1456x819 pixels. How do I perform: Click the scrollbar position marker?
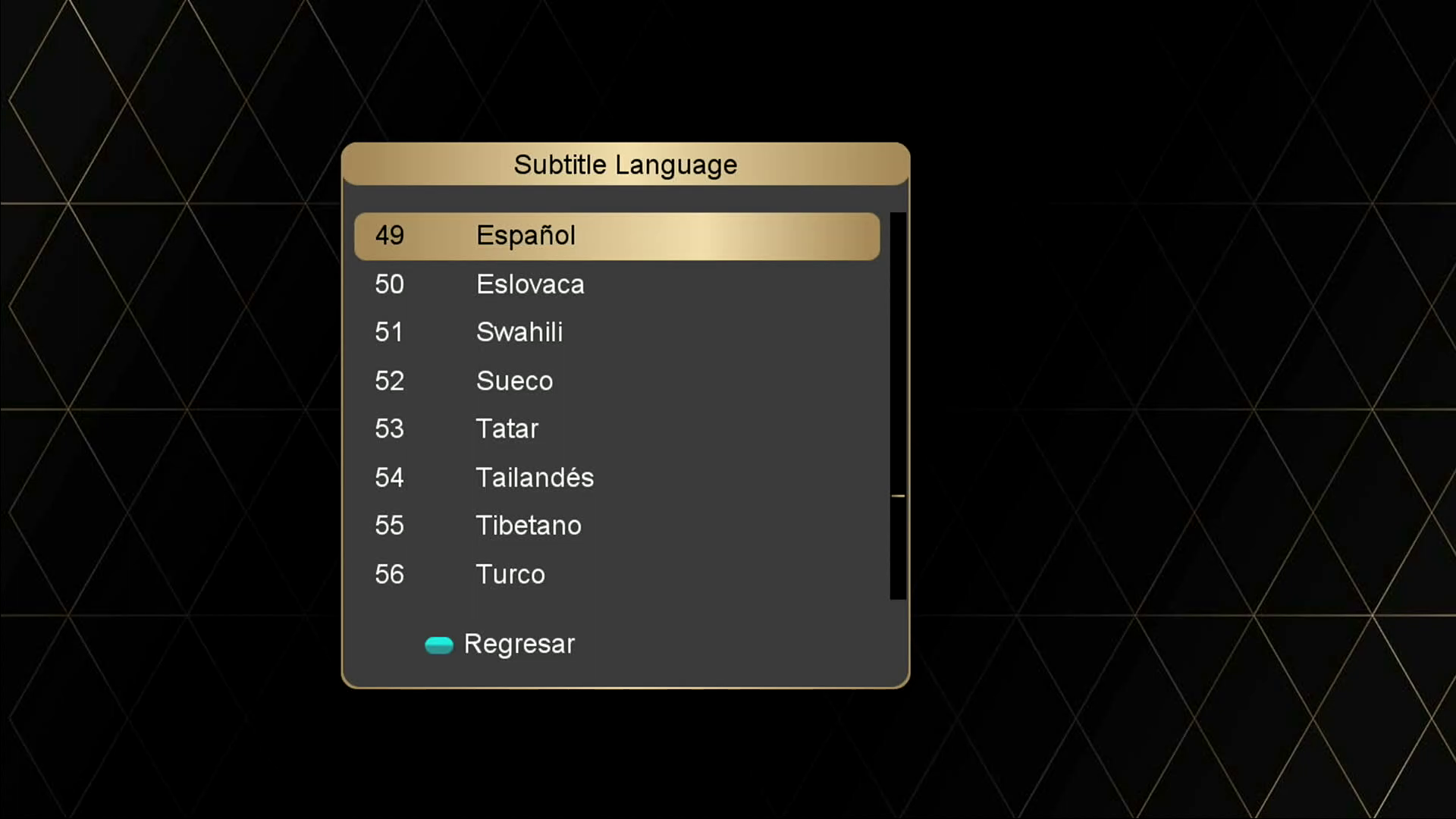point(898,496)
